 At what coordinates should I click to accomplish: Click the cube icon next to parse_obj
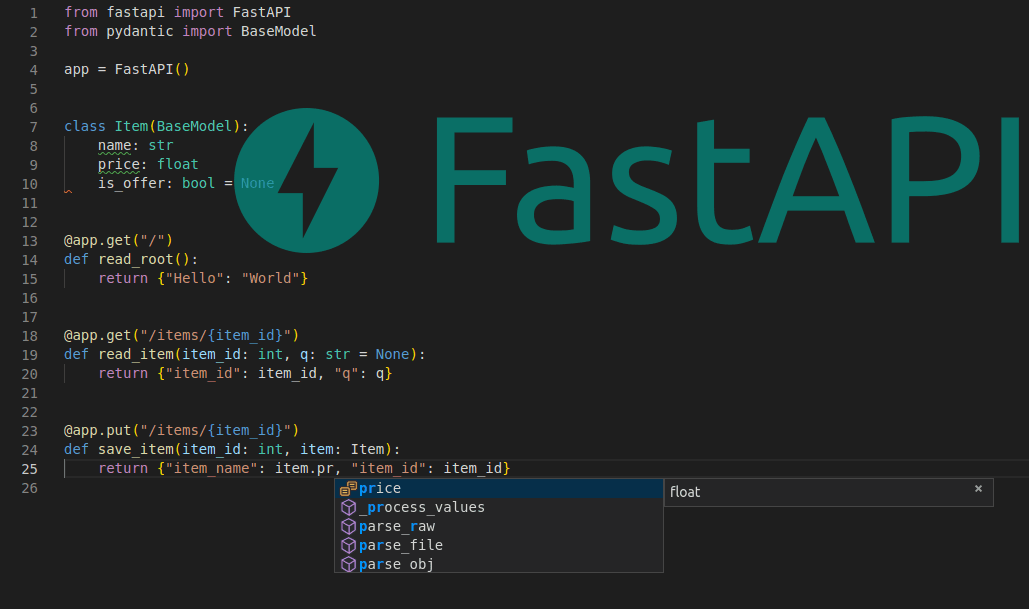(x=349, y=564)
